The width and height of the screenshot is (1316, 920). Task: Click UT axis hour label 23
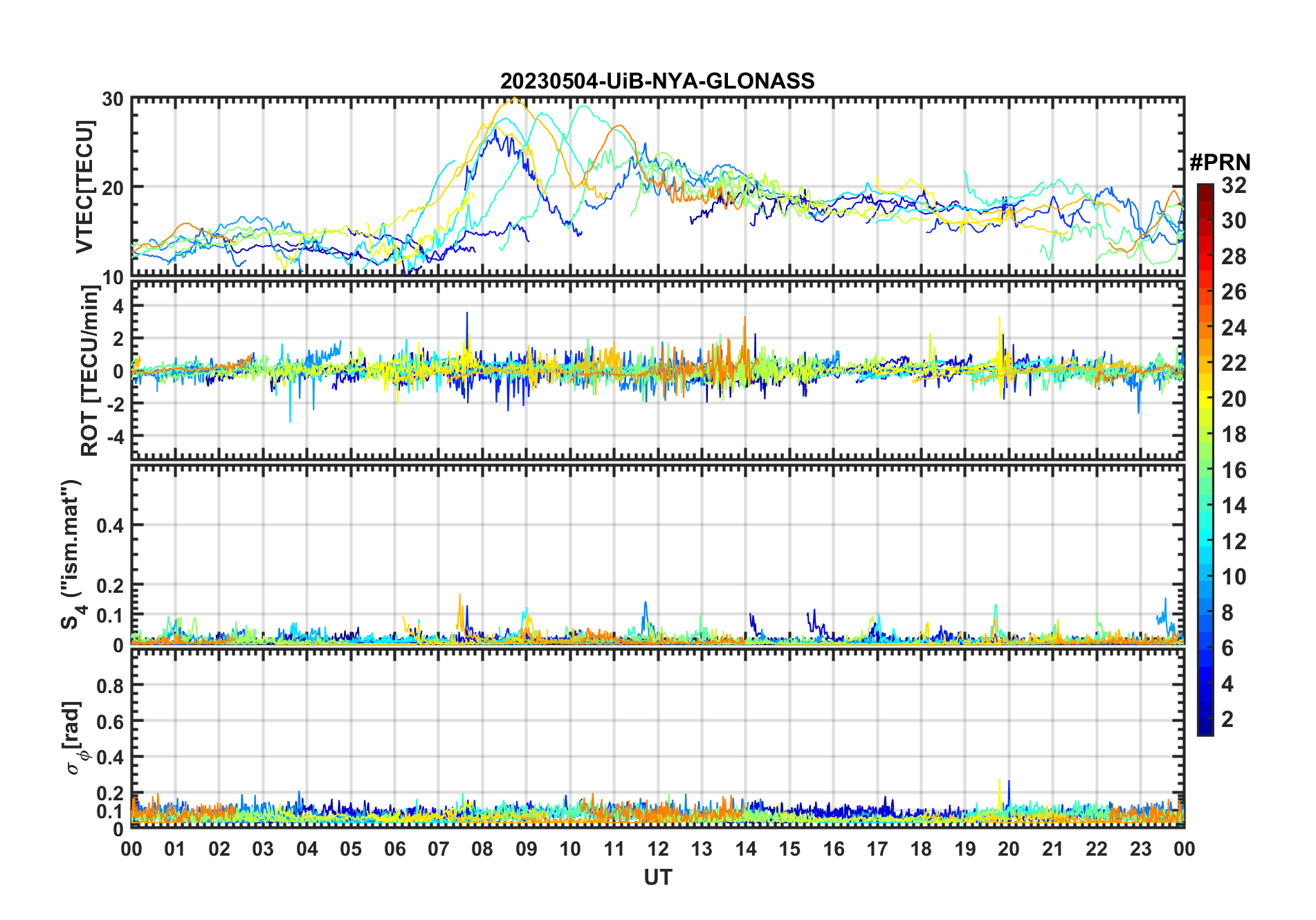click(1141, 849)
